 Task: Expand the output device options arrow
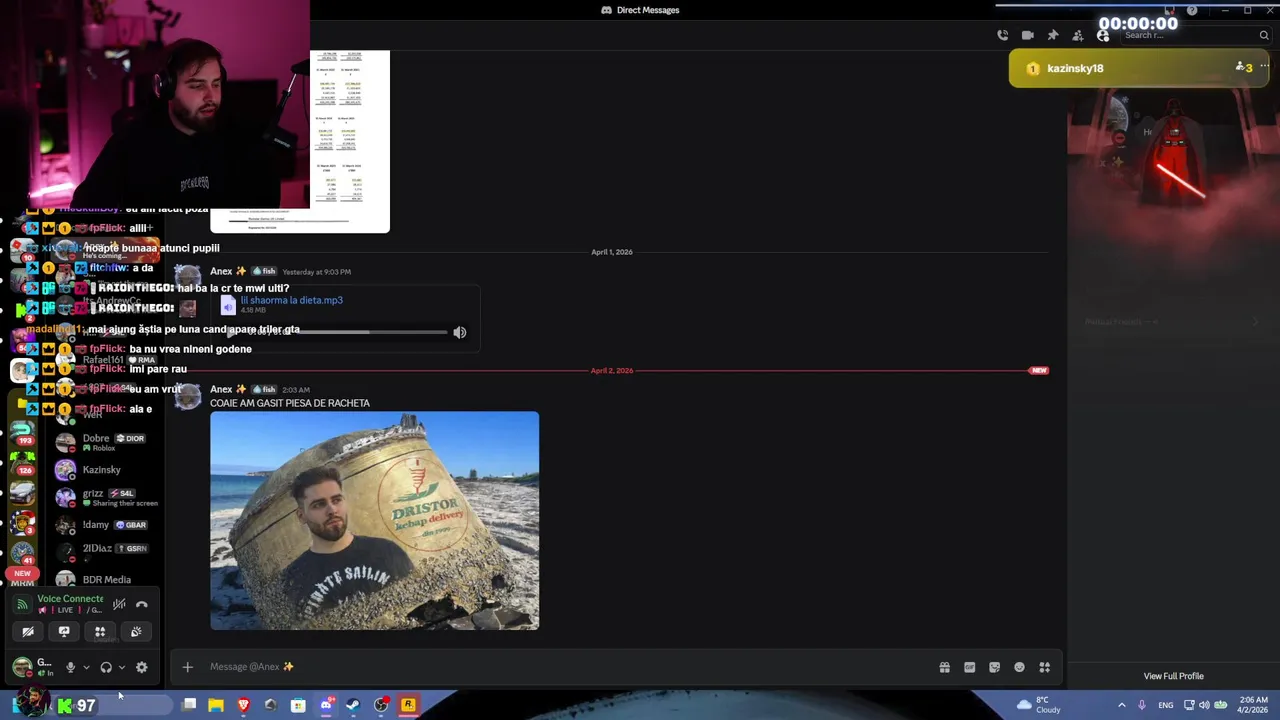pyautogui.click(x=122, y=667)
